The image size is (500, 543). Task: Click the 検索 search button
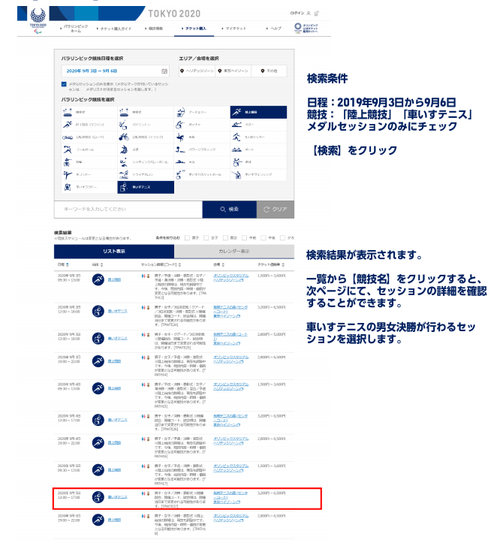click(x=229, y=210)
